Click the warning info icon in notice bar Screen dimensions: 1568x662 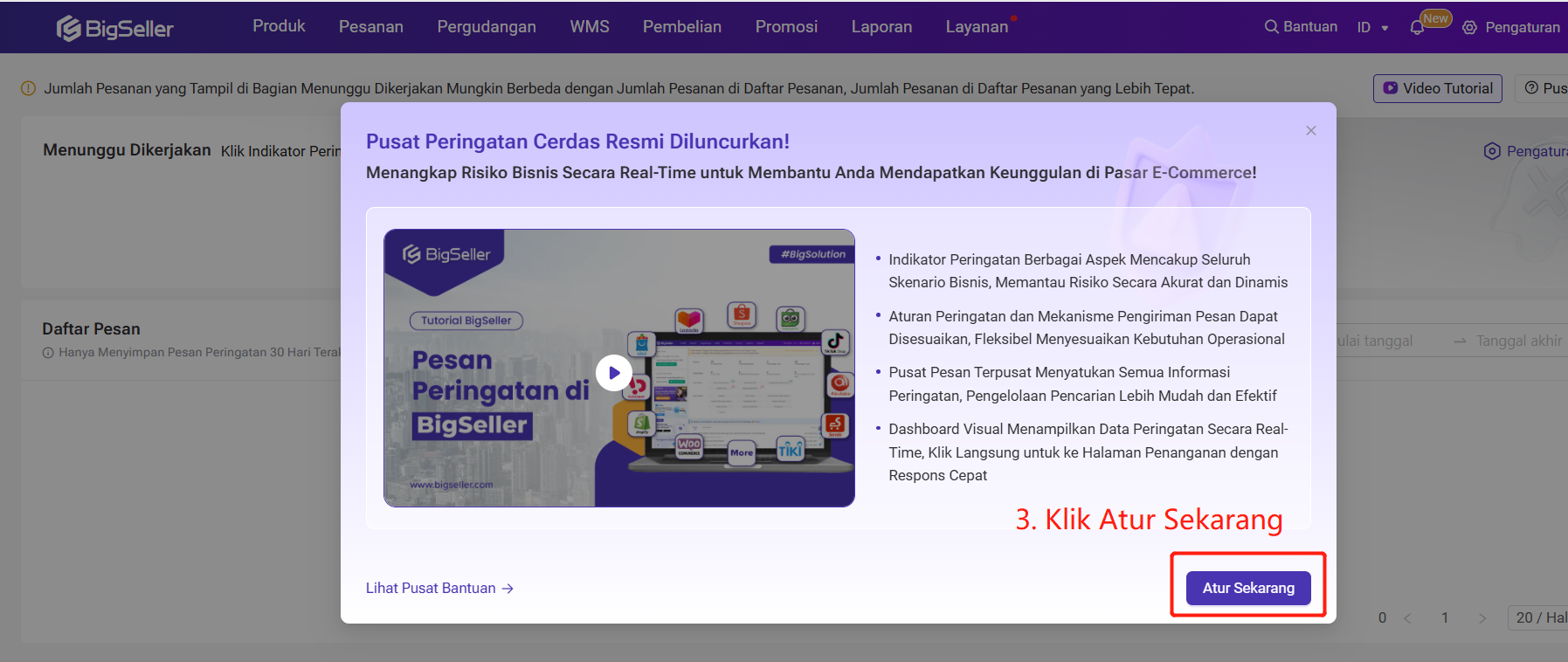pos(28,88)
